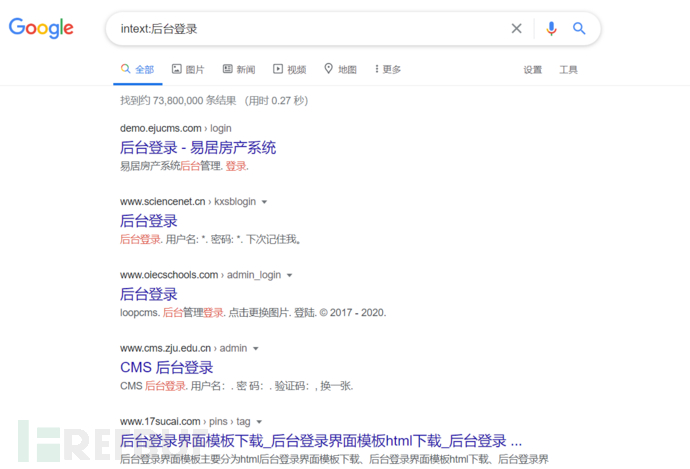Expand the arrow beside www.cms.zju.edu.cn › admin

[256, 348]
